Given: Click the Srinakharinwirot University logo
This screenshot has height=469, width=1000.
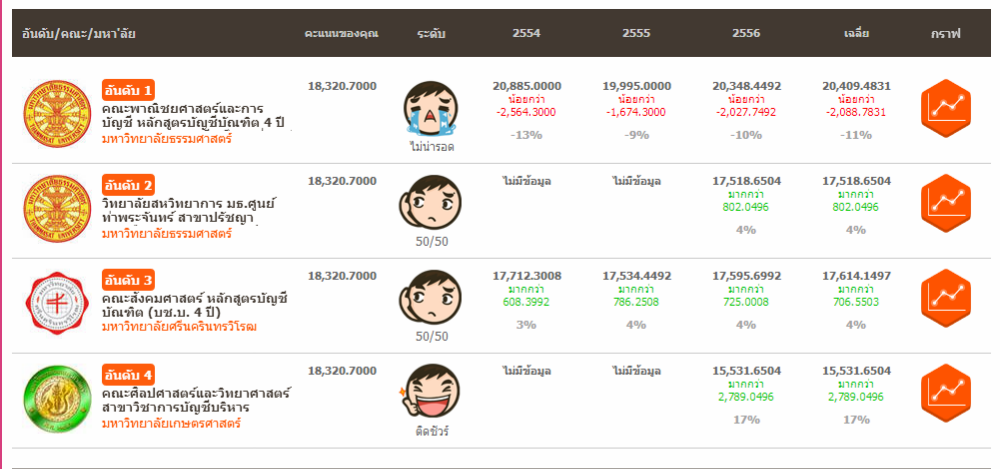Looking at the screenshot, I should [x=56, y=299].
